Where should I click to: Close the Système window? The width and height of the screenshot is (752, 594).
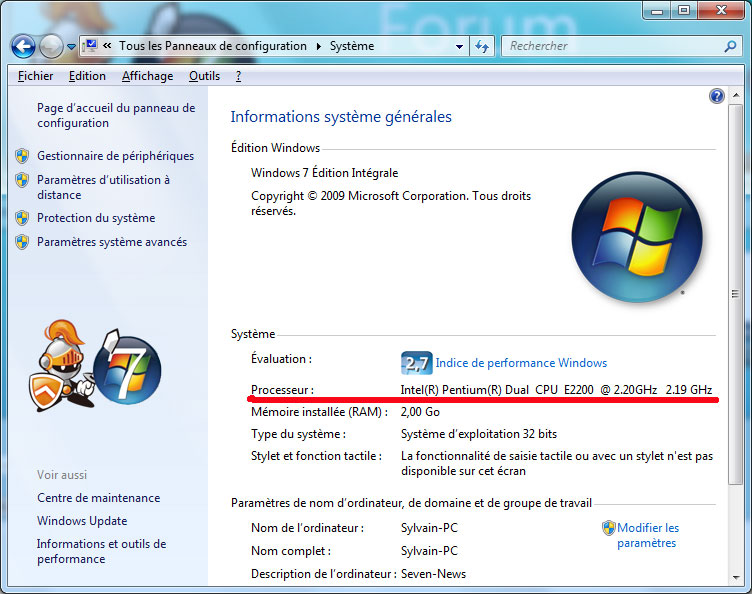coord(721,10)
